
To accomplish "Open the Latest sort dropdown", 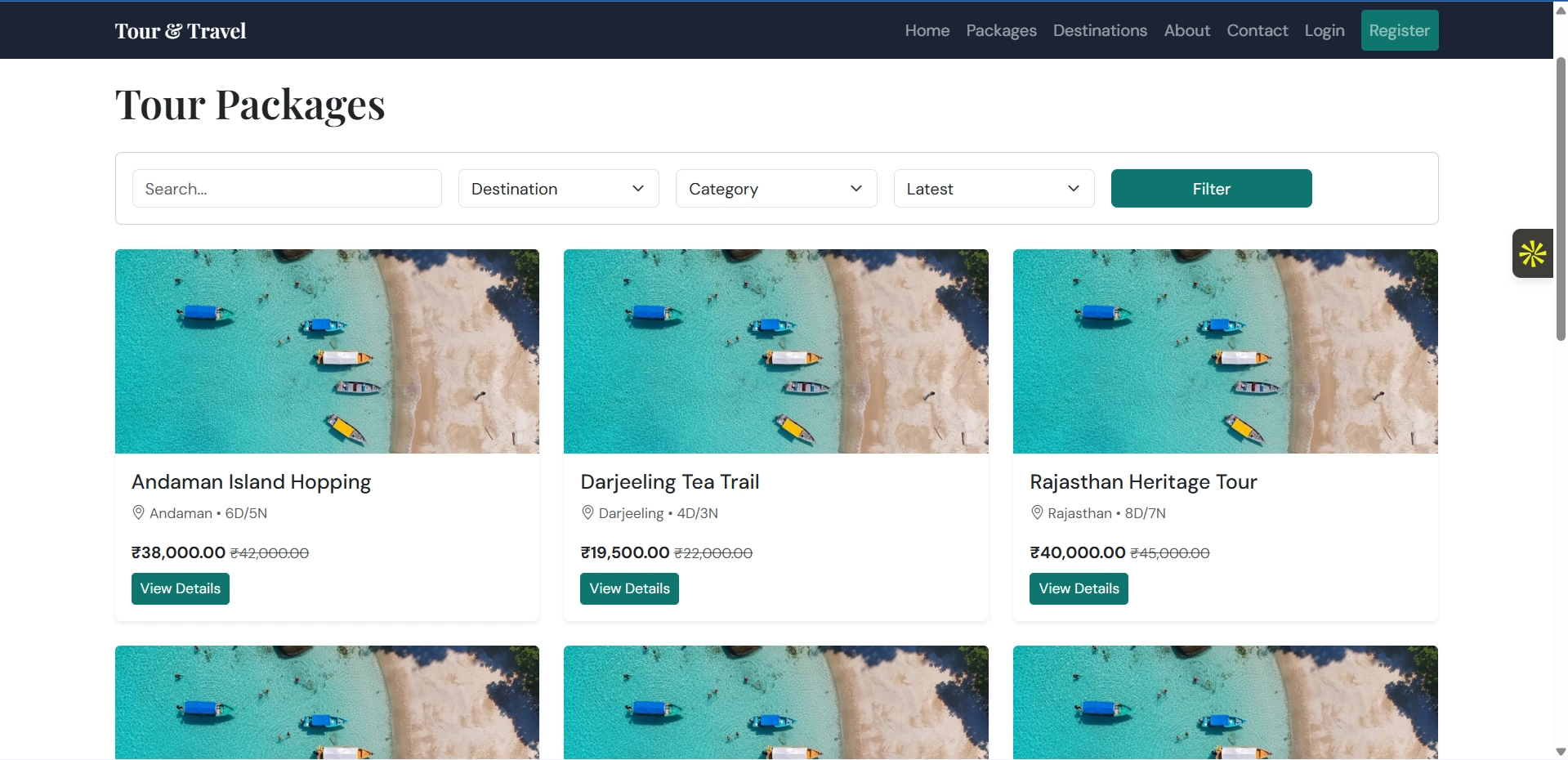I will pyautogui.click(x=994, y=189).
